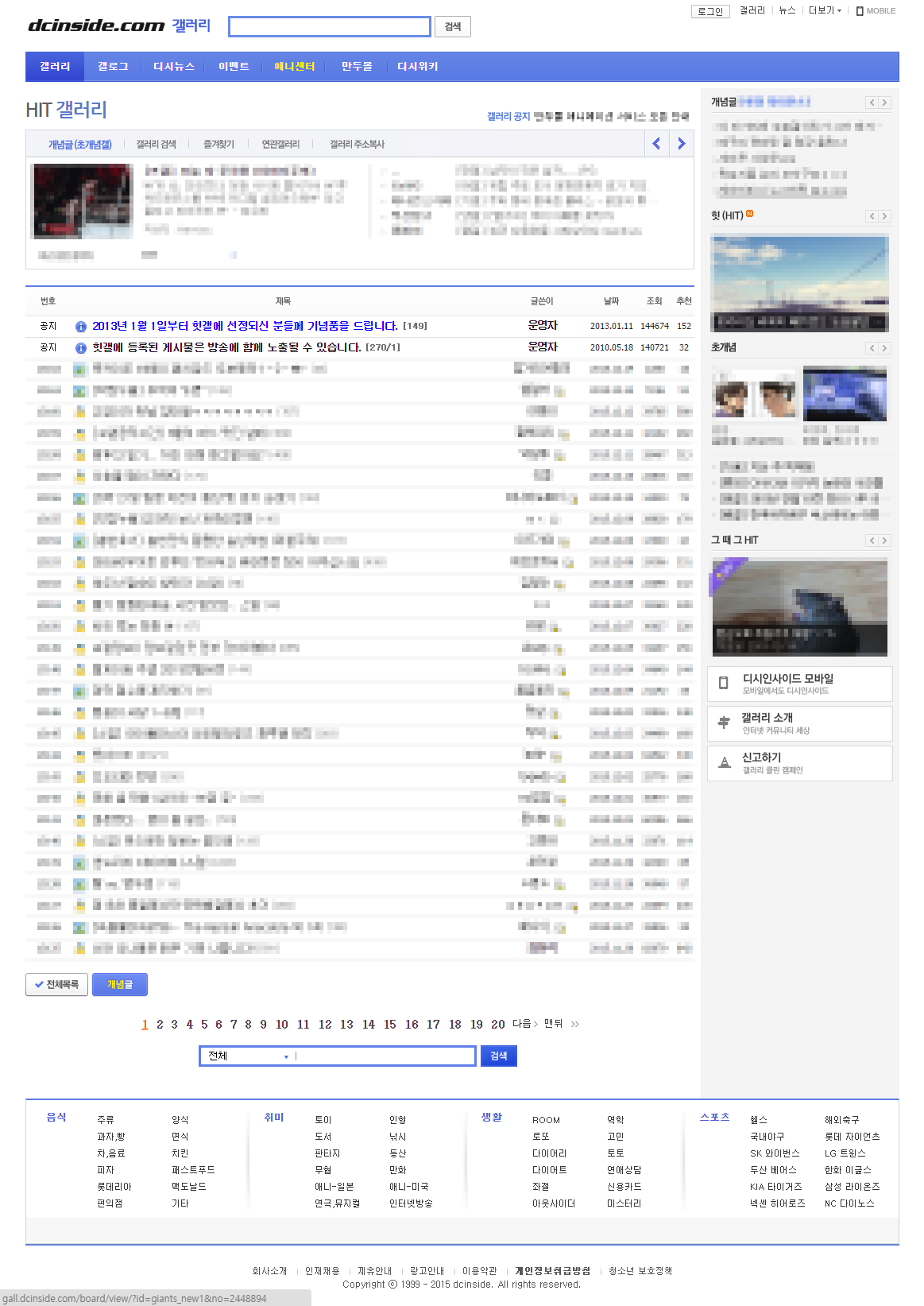Click the blue 검색 button below pagination
The image size is (924, 1306).
pos(499,1056)
